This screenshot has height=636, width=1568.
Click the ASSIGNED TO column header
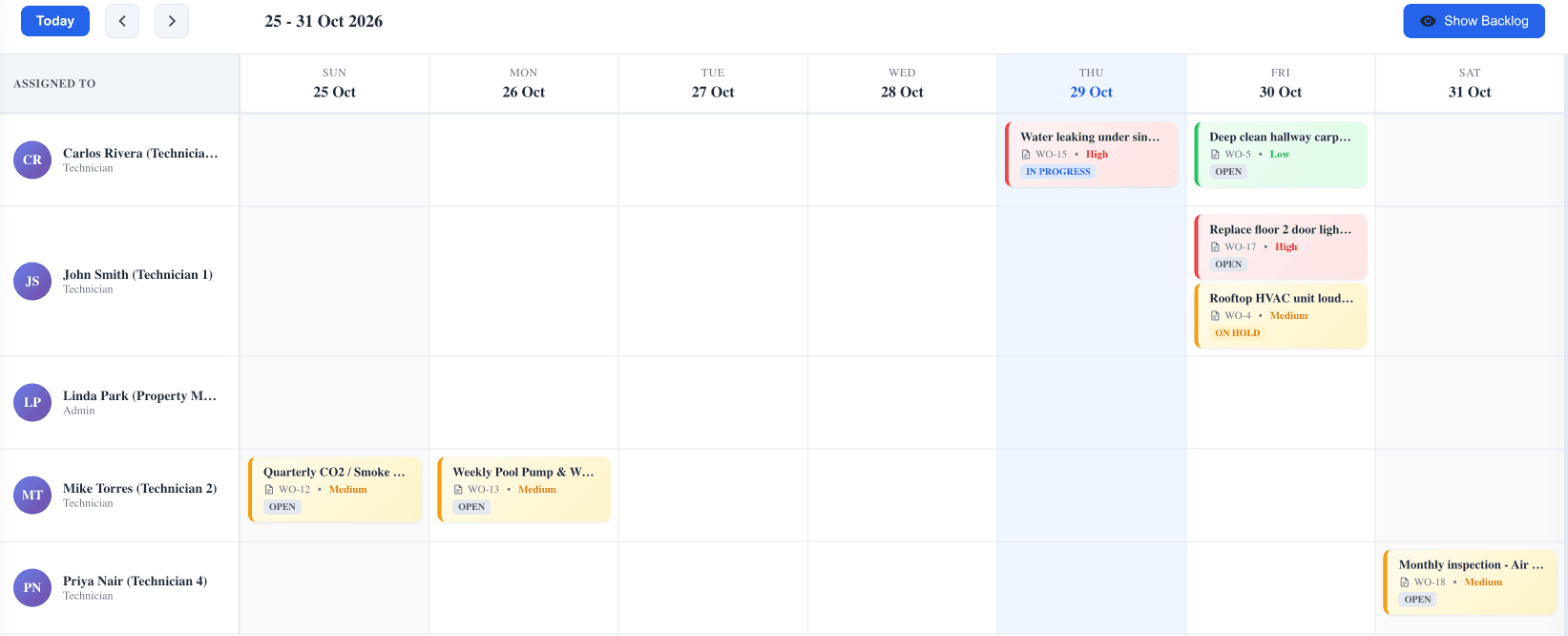click(x=55, y=84)
